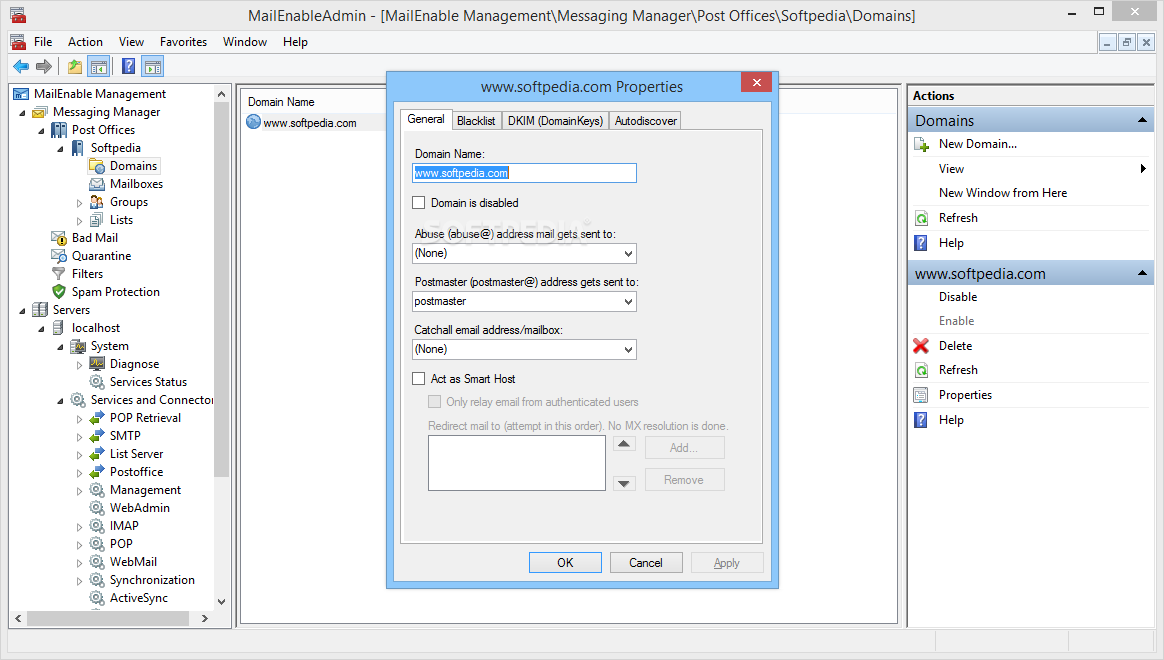Expand the Groups tree node

(x=79, y=203)
